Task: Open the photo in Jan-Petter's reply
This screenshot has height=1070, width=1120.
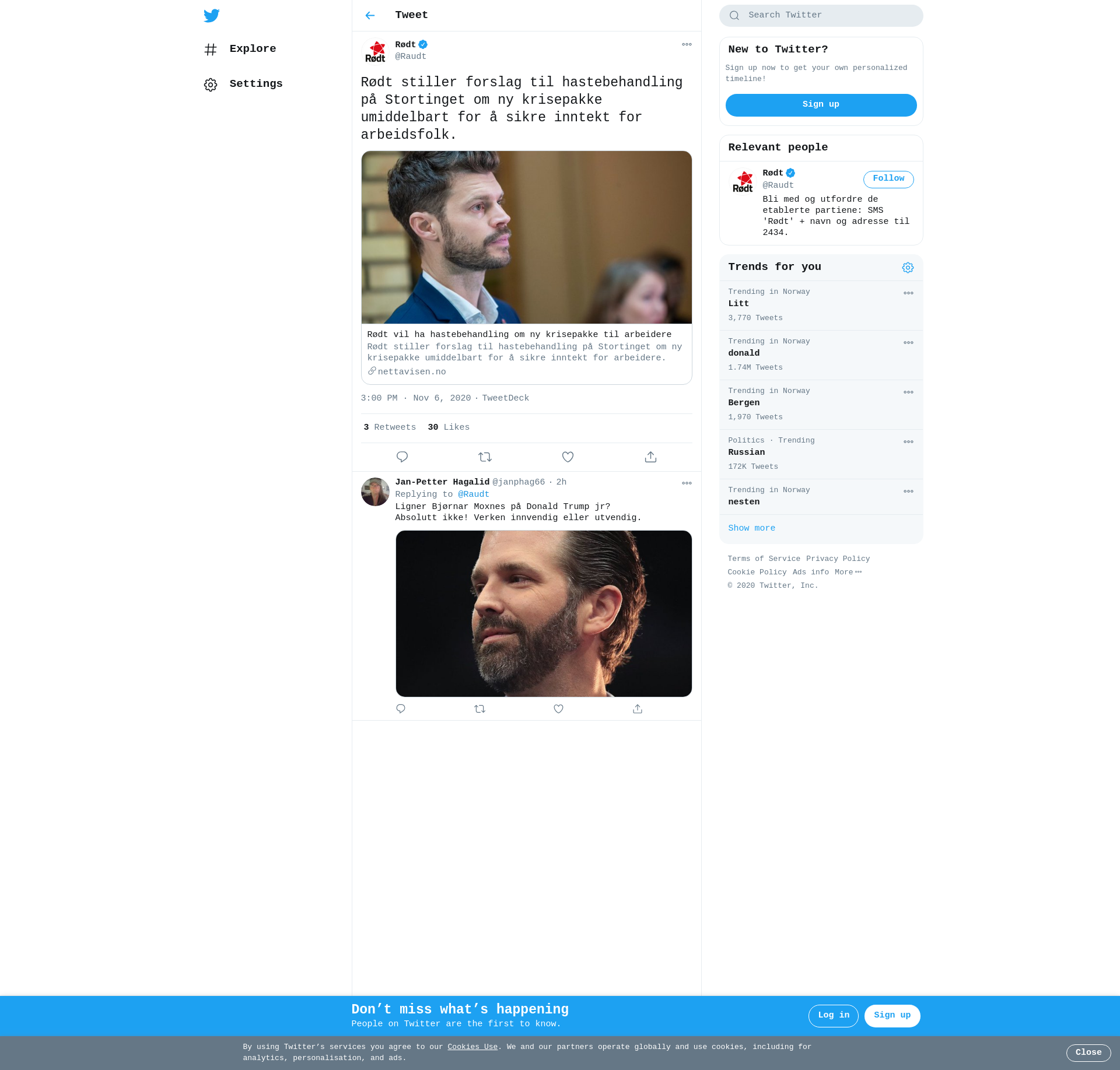Action: click(544, 613)
